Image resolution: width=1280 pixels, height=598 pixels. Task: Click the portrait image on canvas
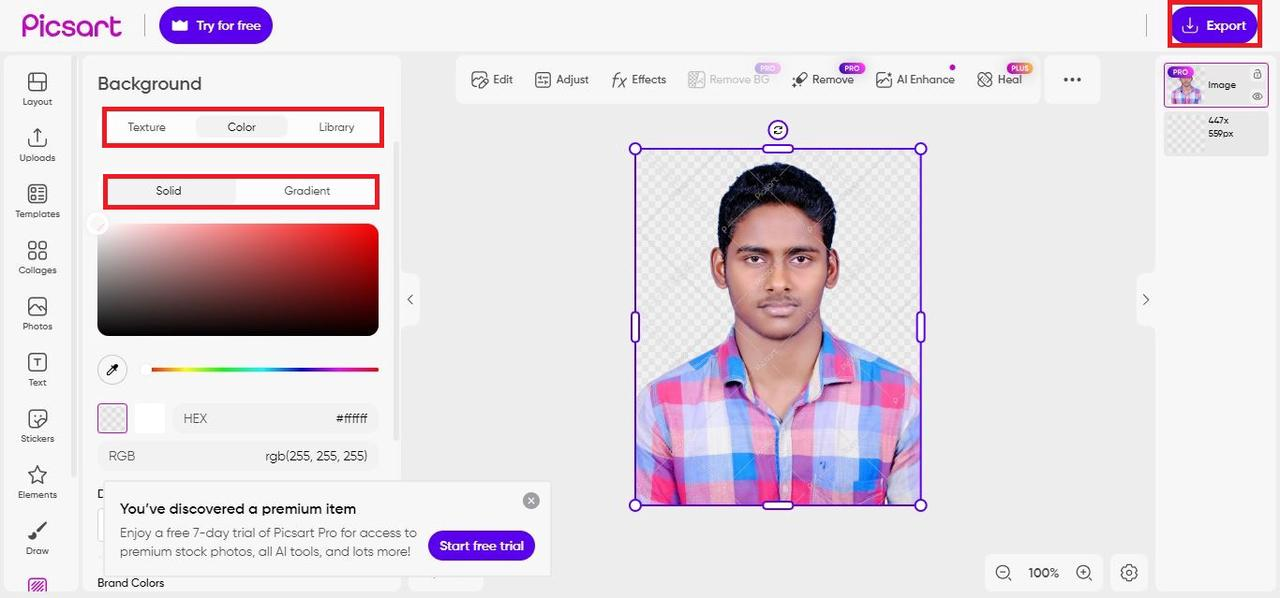coord(778,327)
